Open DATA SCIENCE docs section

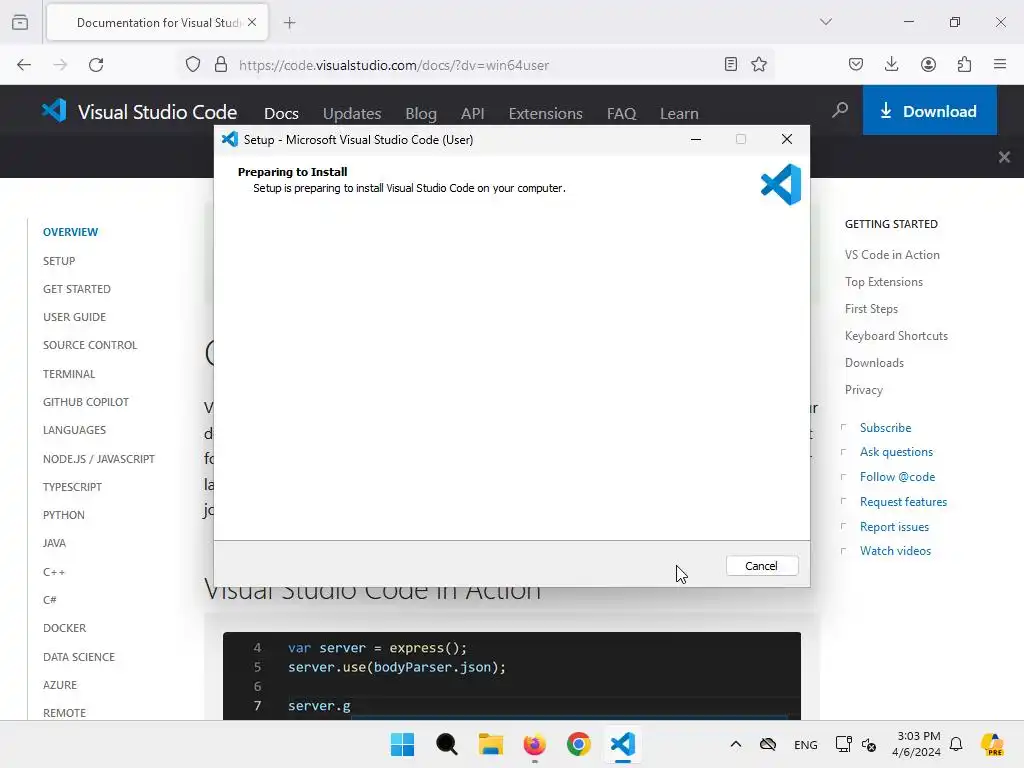(x=79, y=656)
